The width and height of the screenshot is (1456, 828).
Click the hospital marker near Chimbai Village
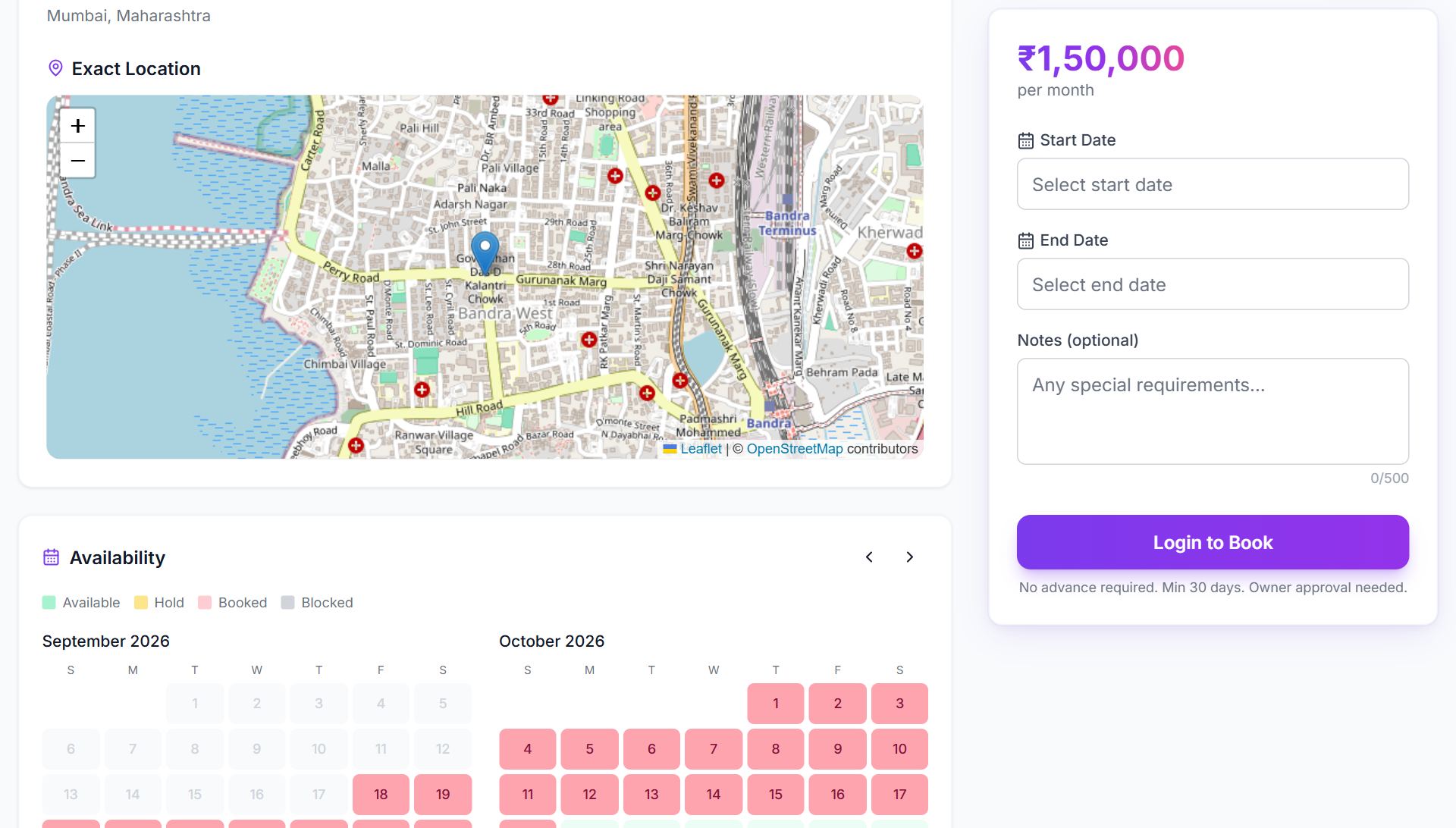click(x=422, y=390)
